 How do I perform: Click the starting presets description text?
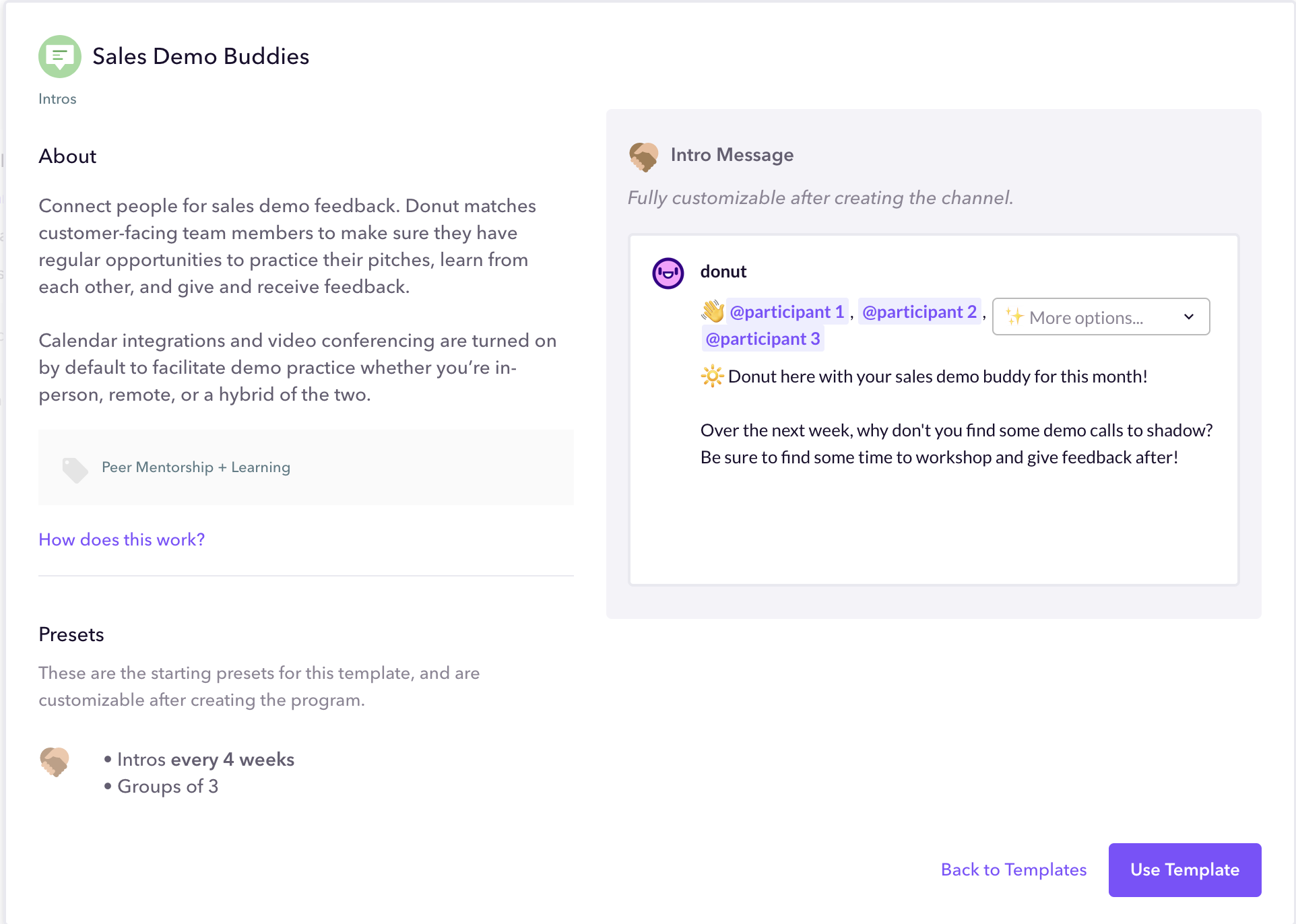pyautogui.click(x=259, y=686)
